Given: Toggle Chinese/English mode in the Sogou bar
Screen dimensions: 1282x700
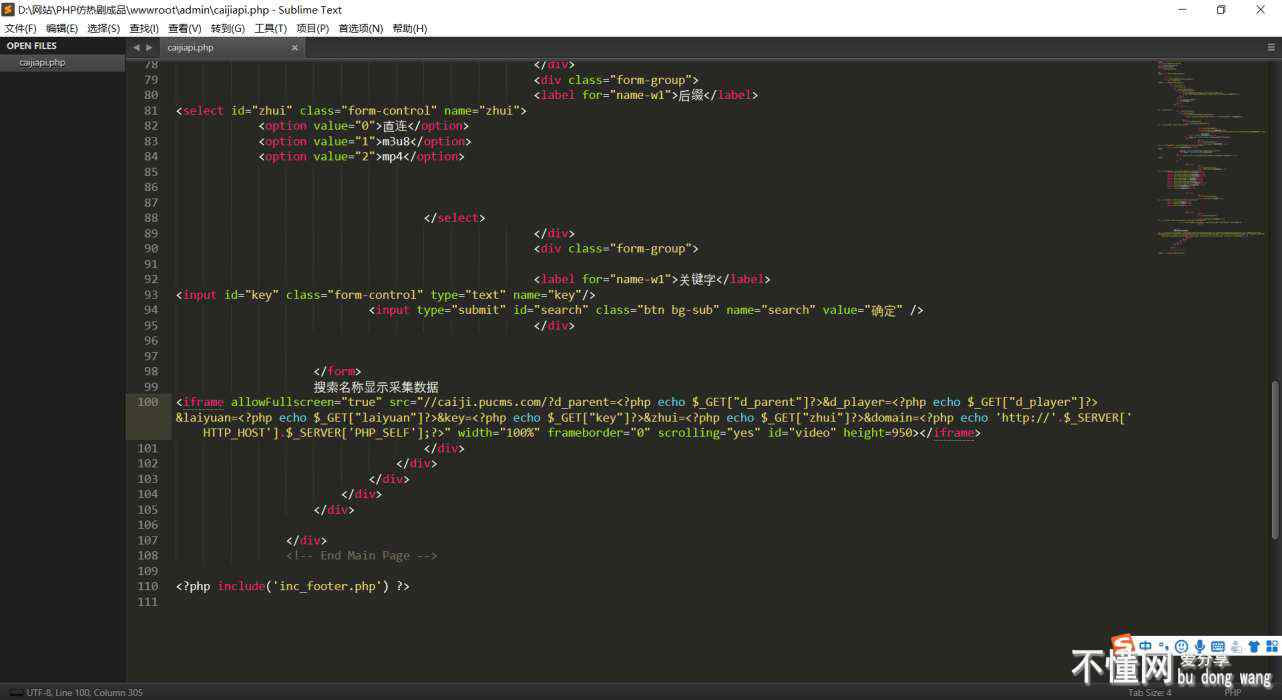Looking at the screenshot, I should click(x=1146, y=647).
